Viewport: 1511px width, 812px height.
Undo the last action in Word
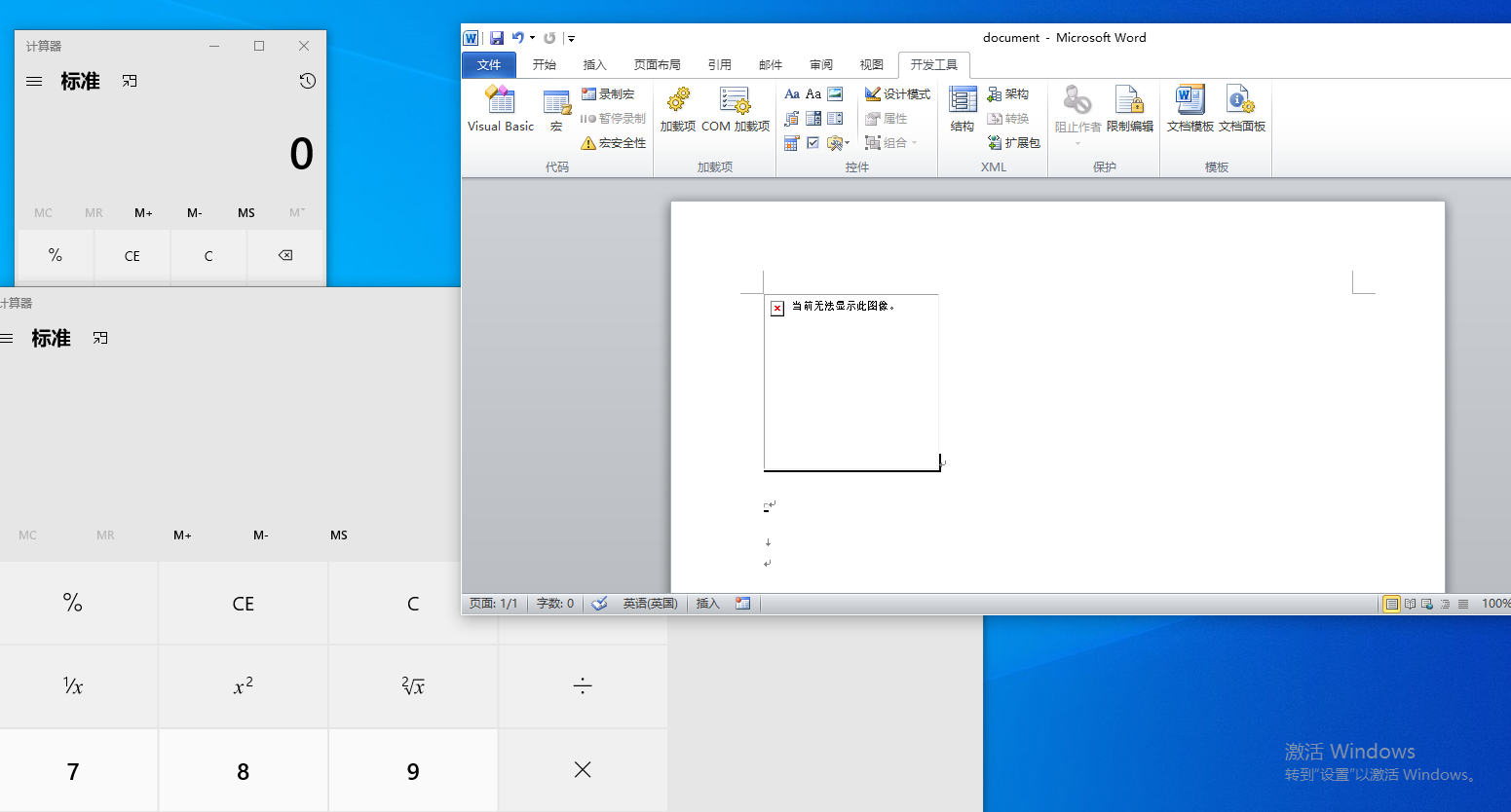[518, 38]
